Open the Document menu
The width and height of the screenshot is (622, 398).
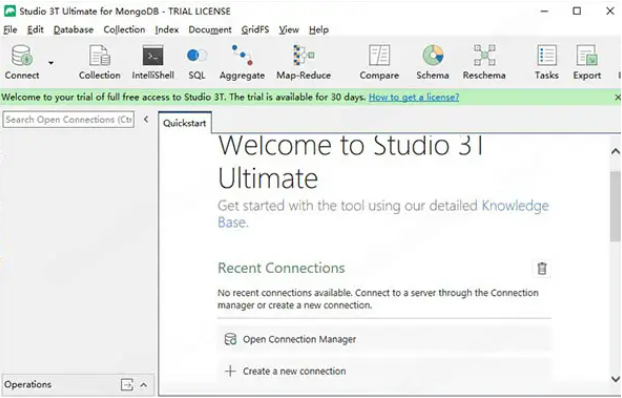tap(210, 30)
